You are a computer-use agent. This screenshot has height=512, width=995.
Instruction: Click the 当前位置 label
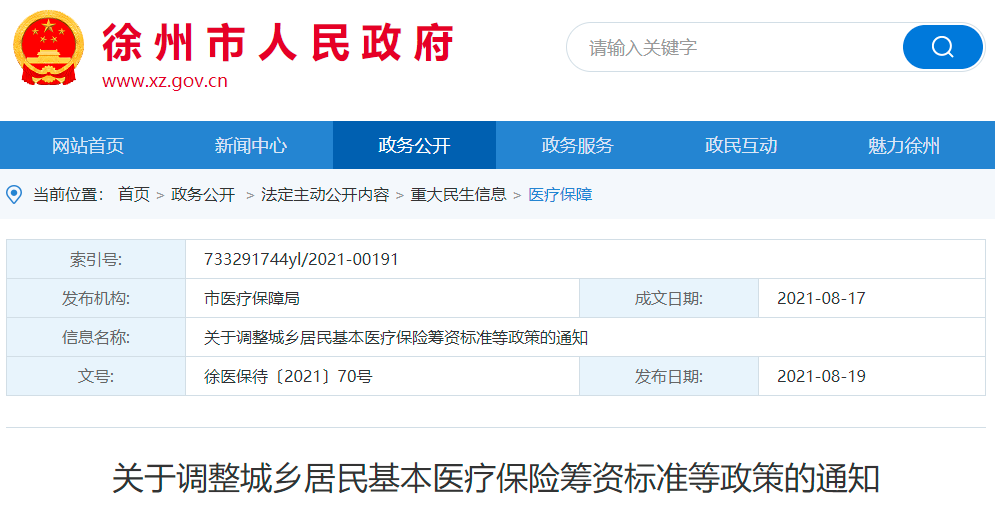pos(69,194)
